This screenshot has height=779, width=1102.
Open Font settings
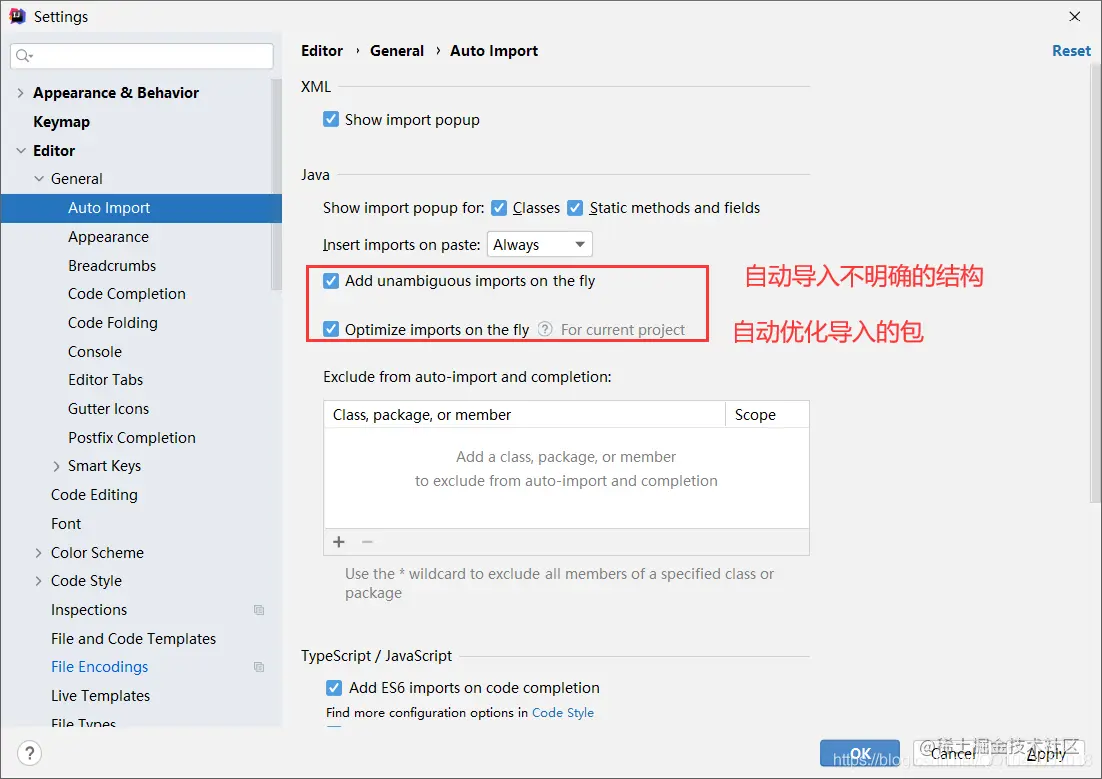pyautogui.click(x=66, y=524)
